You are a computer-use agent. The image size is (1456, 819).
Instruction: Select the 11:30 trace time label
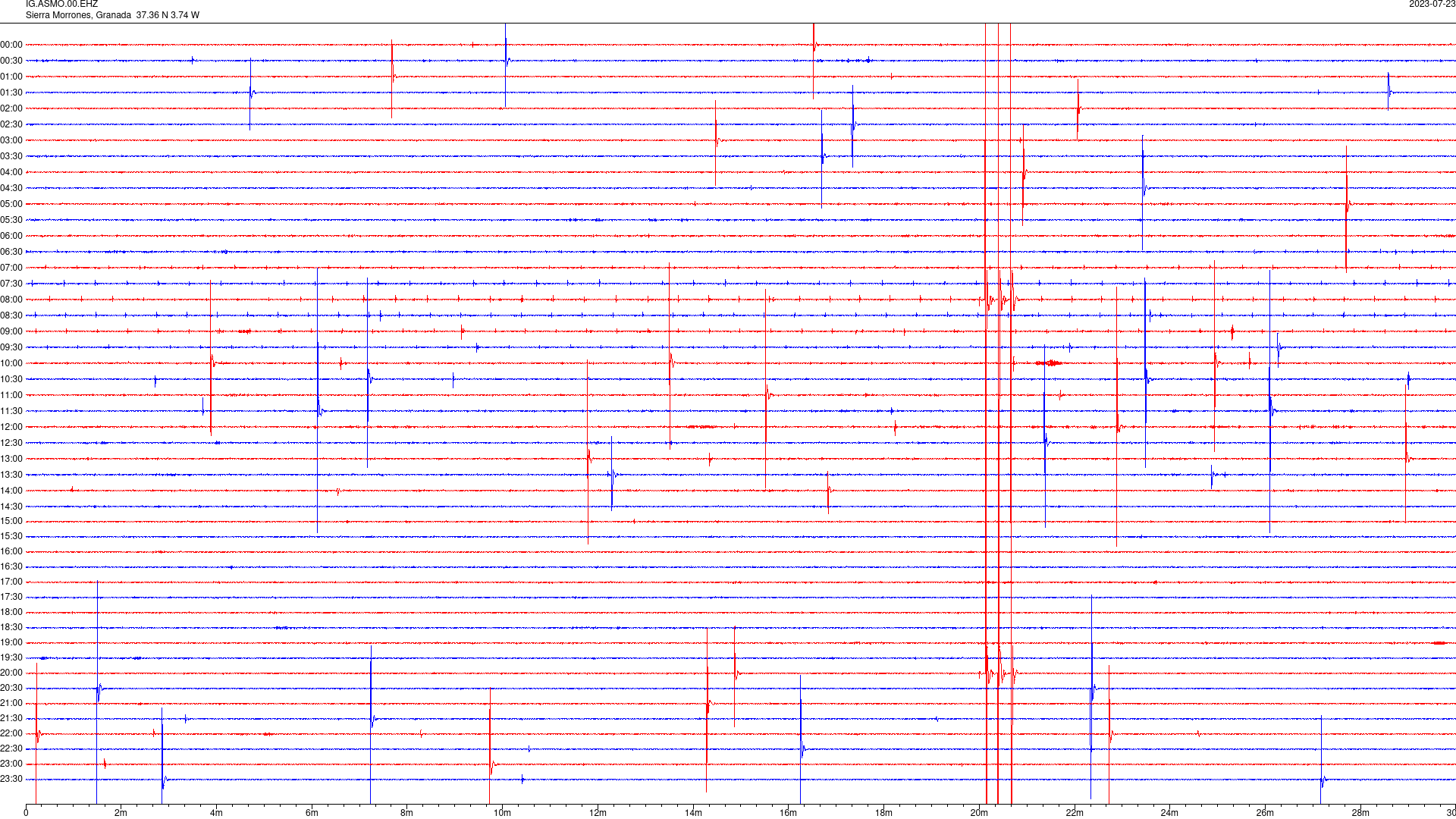point(11,411)
